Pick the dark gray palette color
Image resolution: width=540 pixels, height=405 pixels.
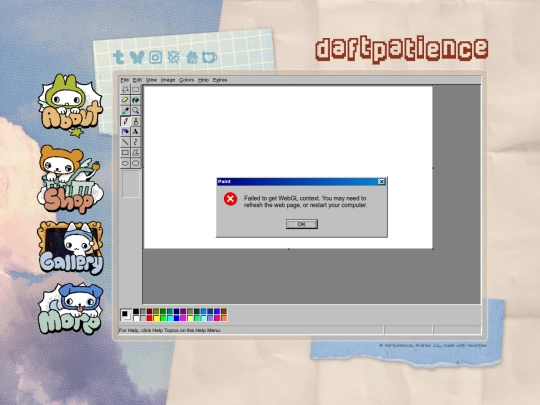click(143, 312)
